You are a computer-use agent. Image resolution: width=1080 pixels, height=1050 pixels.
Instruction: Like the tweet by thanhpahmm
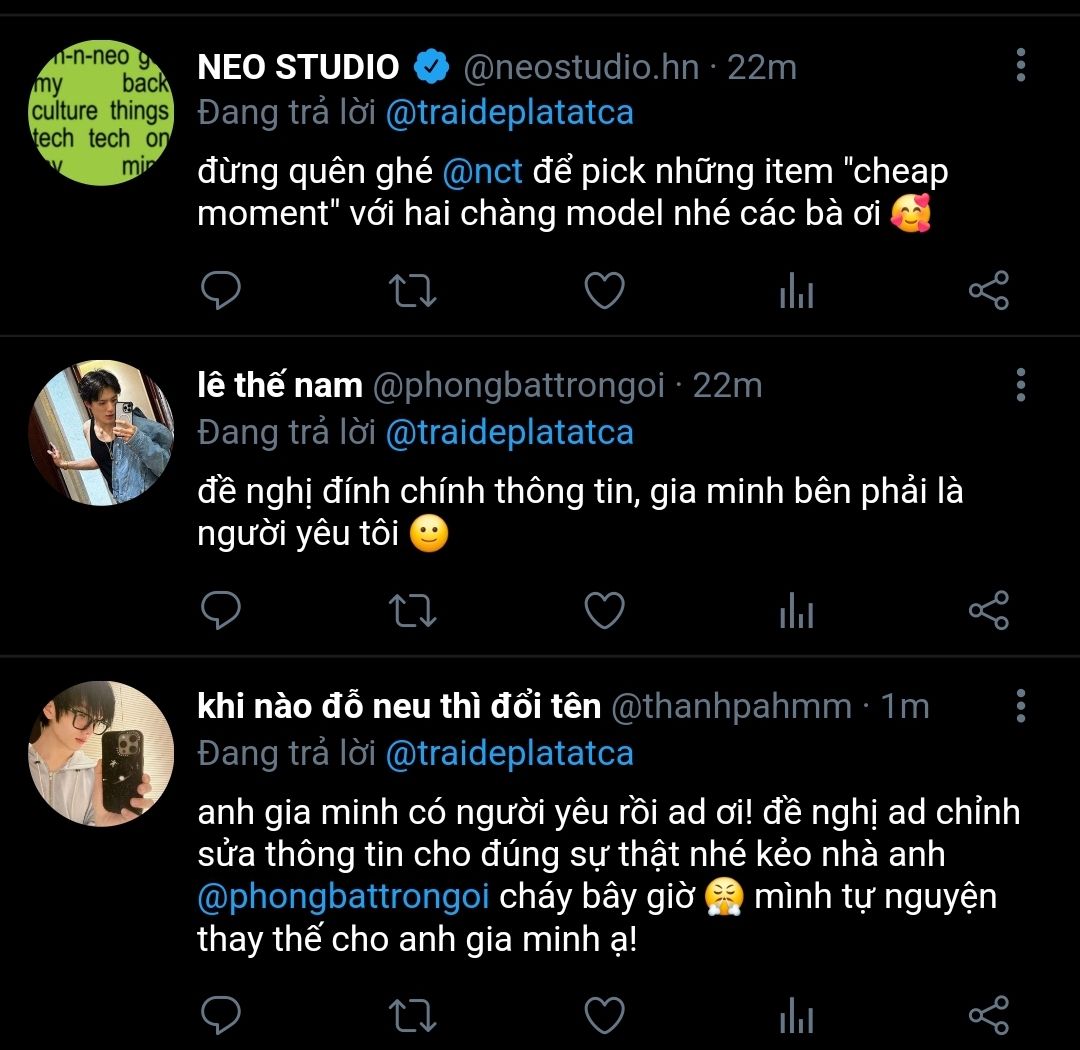tap(604, 1015)
